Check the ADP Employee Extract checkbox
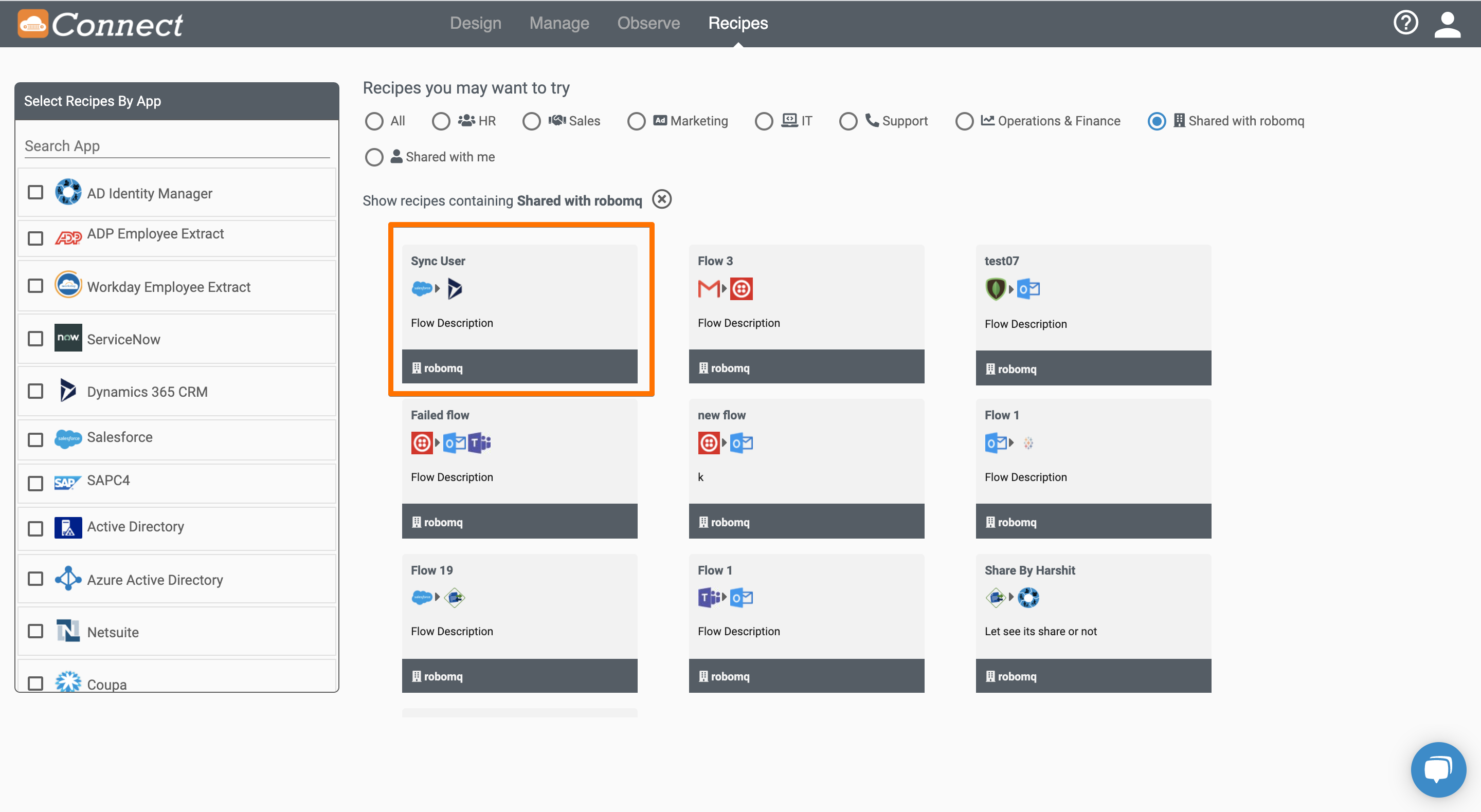Screen dimensions: 1481x812 (35, 237)
